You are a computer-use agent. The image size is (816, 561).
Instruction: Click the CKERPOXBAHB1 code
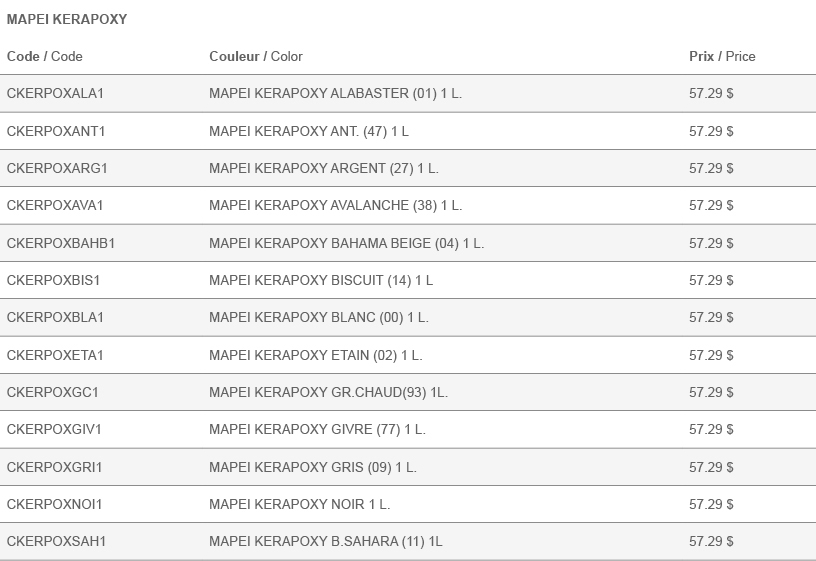[61, 244]
